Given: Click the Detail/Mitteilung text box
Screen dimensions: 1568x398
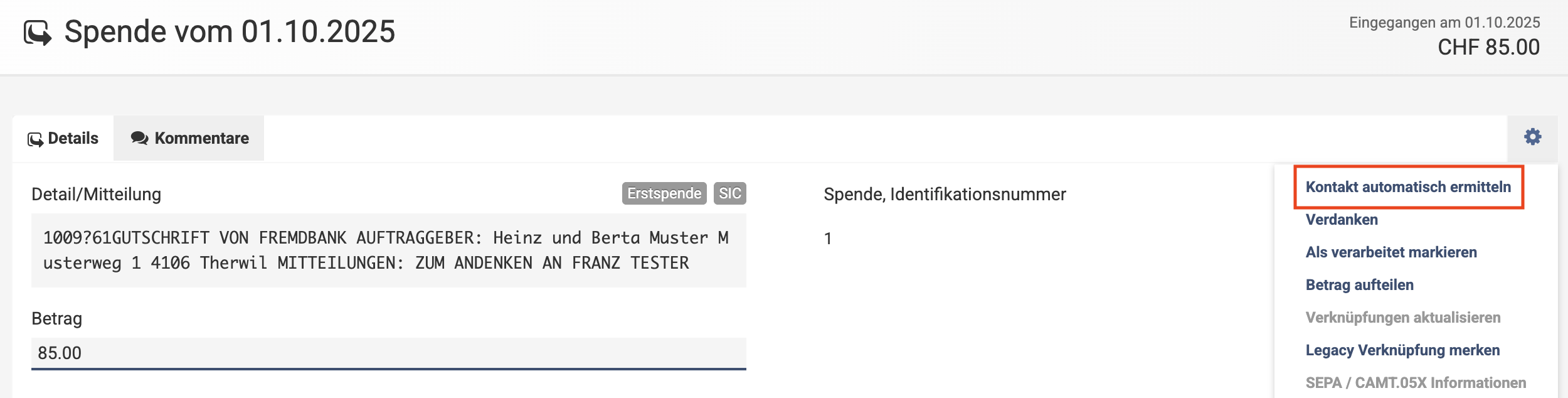Looking at the screenshot, I should tap(388, 250).
